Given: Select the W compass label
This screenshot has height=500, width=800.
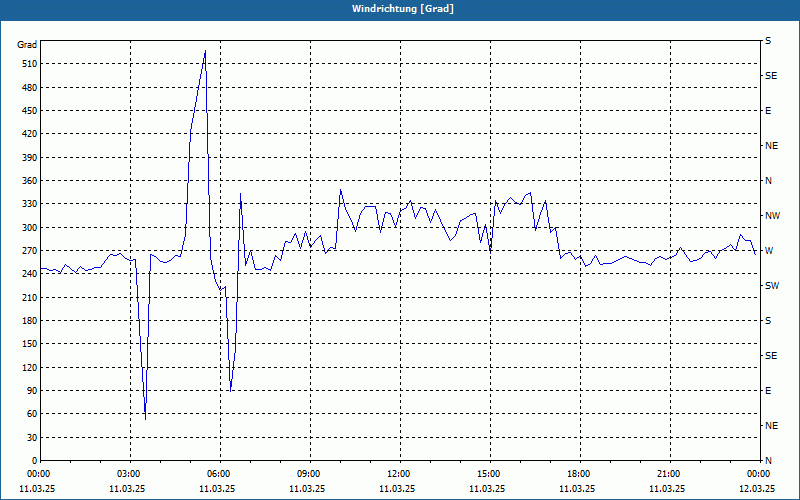Looking at the screenshot, I should [x=769, y=251].
